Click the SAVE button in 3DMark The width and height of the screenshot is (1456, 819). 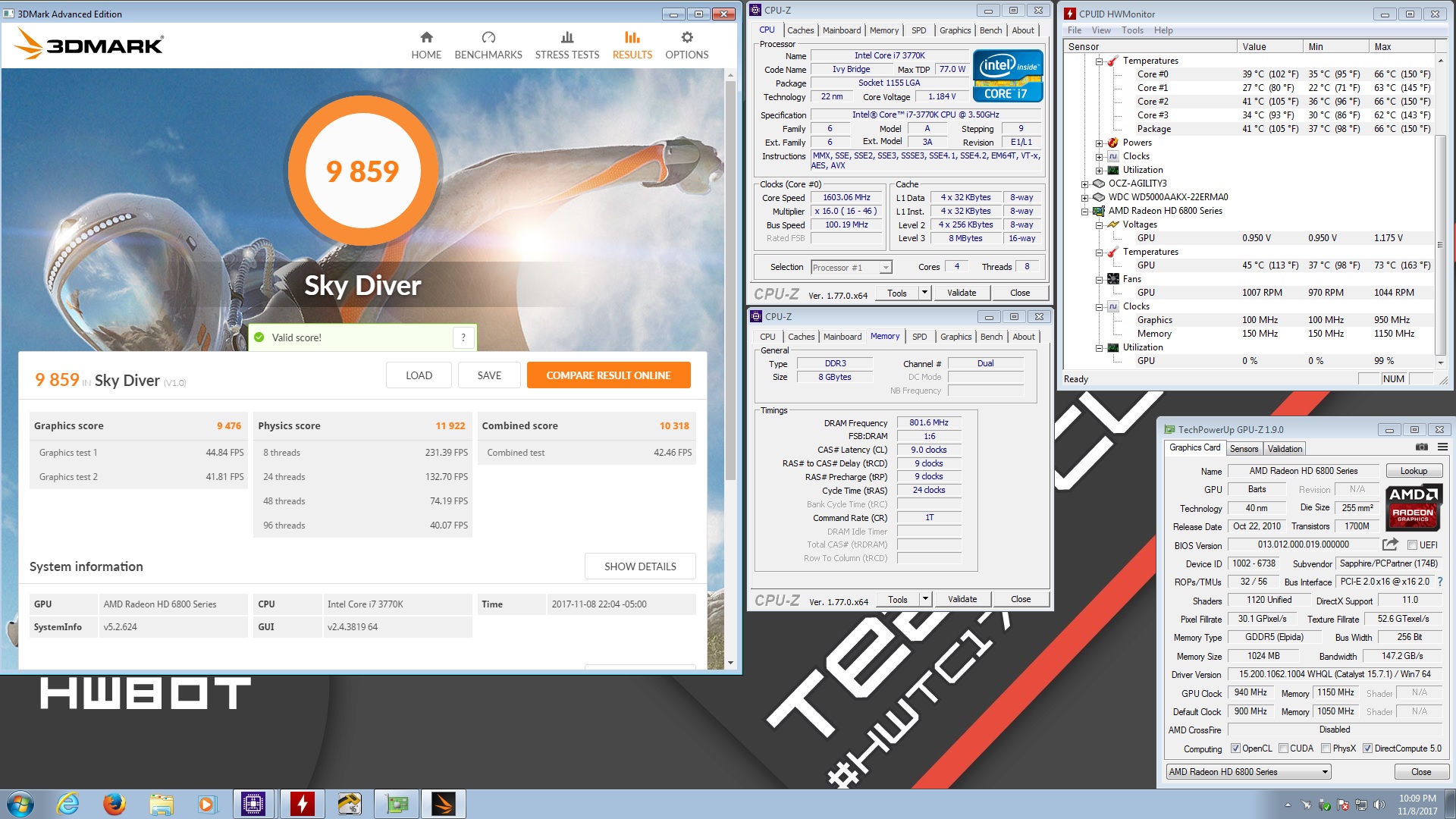(x=489, y=375)
